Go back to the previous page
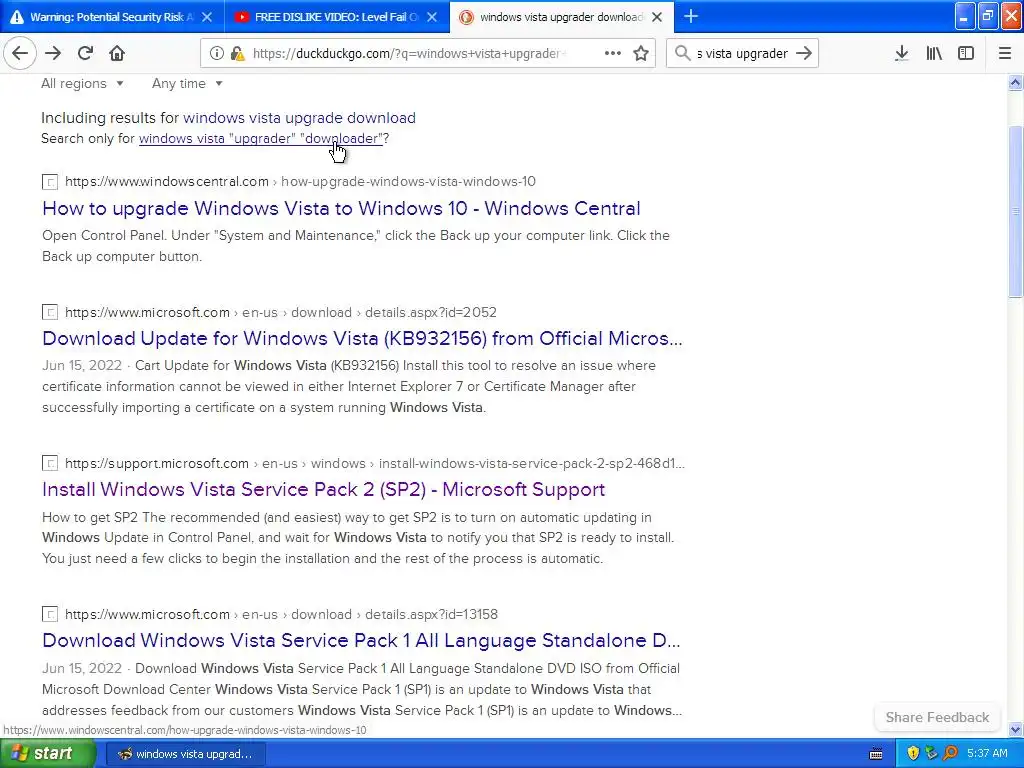Viewport: 1024px width, 768px height. tap(20, 53)
